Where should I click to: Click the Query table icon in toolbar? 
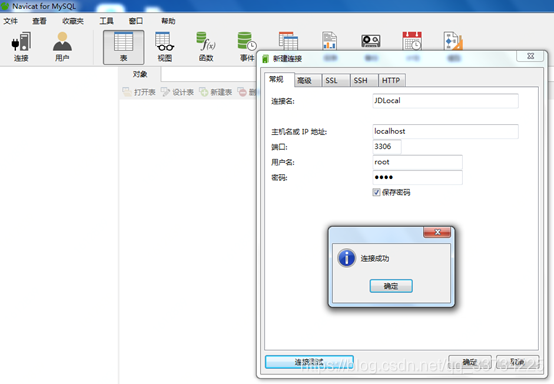click(x=288, y=41)
